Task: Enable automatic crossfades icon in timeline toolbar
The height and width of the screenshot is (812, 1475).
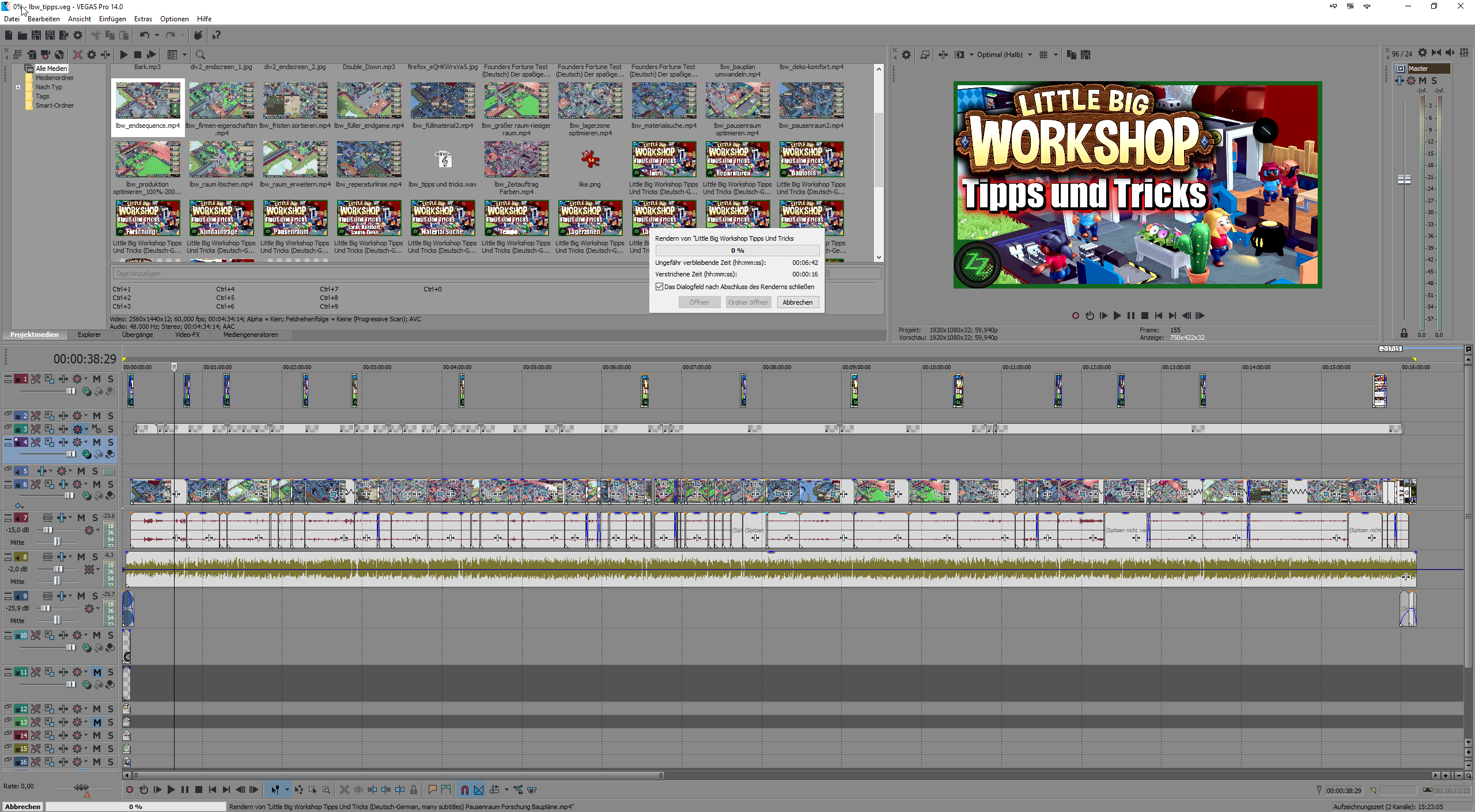Action: 479,790
